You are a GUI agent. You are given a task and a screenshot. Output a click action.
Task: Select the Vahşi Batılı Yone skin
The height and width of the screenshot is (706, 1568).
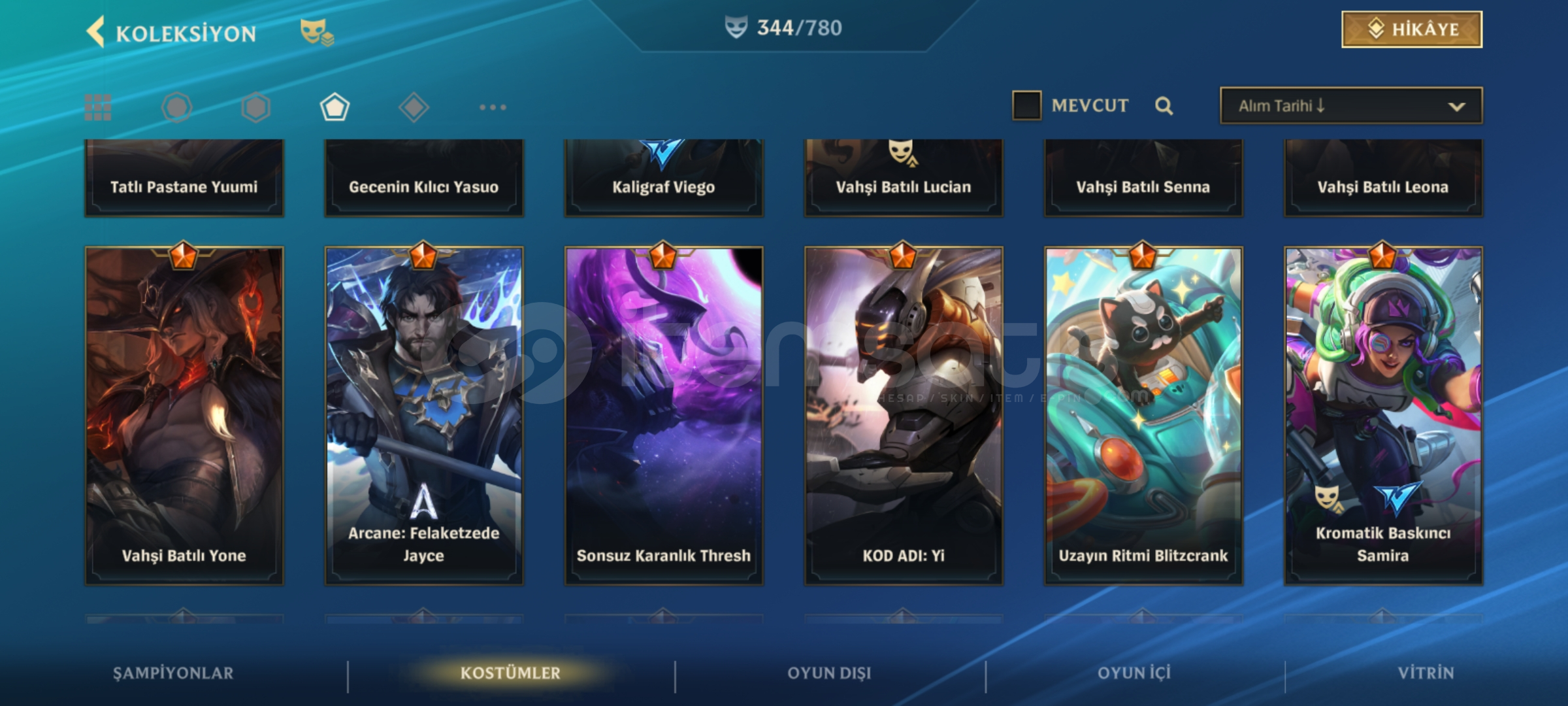tap(184, 415)
